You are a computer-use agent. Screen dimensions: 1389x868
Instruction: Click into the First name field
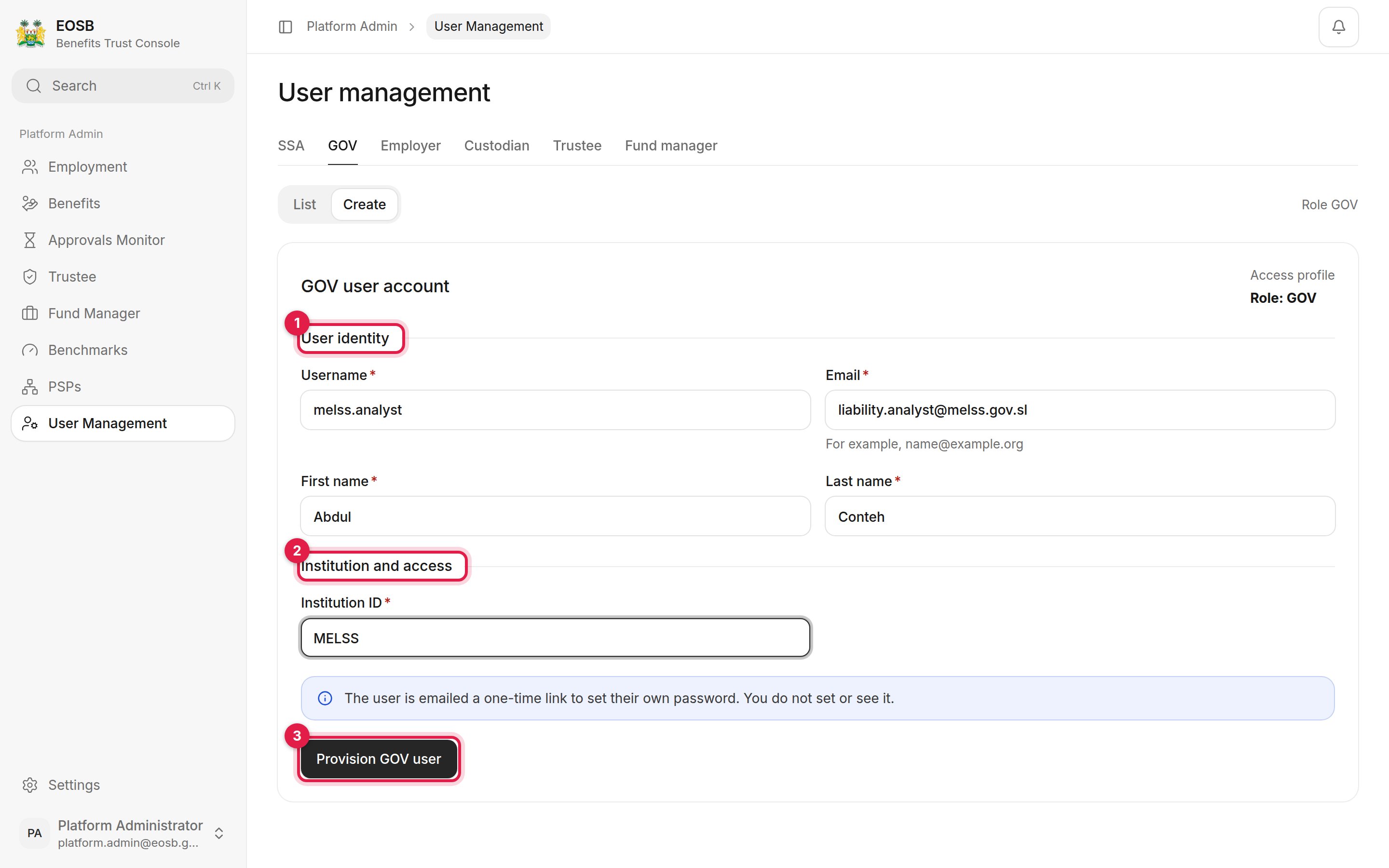[555, 516]
